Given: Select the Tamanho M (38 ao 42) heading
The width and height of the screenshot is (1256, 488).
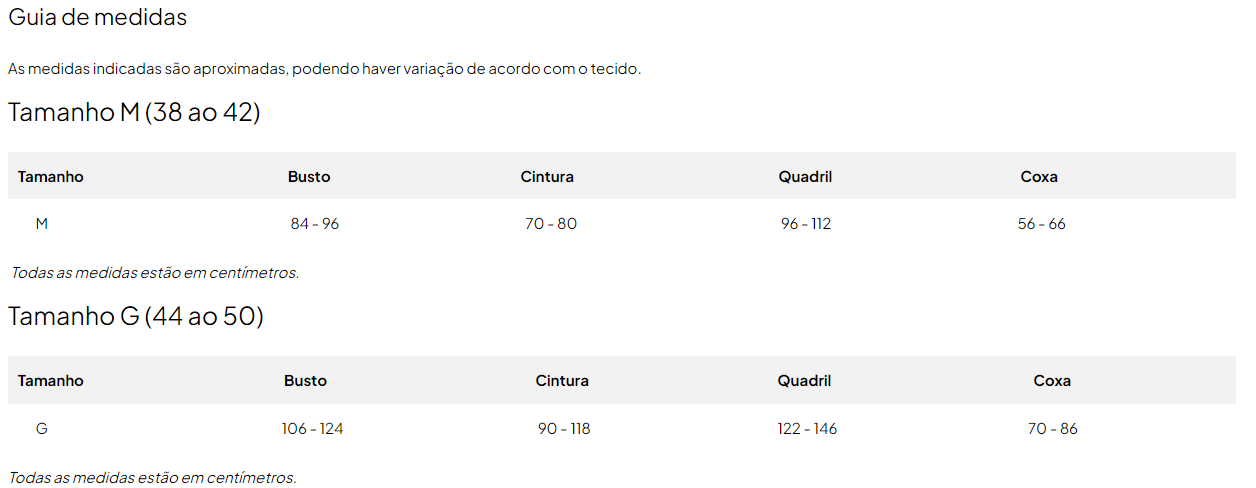Looking at the screenshot, I should [x=134, y=112].
